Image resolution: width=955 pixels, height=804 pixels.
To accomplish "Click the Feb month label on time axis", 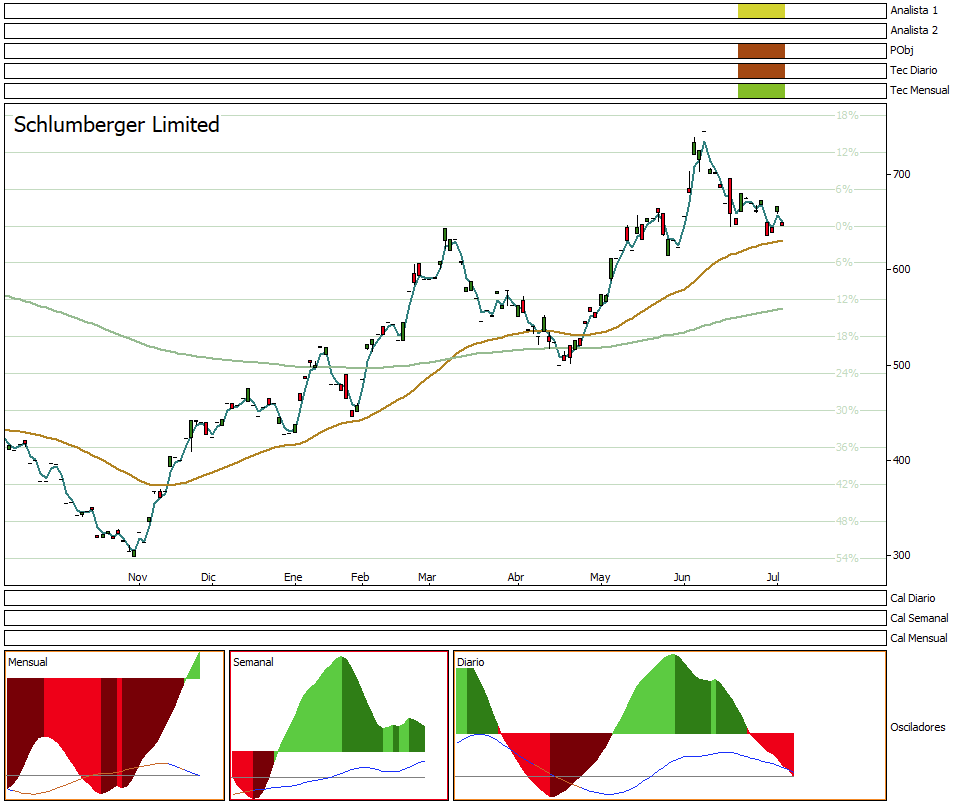I will (360, 577).
